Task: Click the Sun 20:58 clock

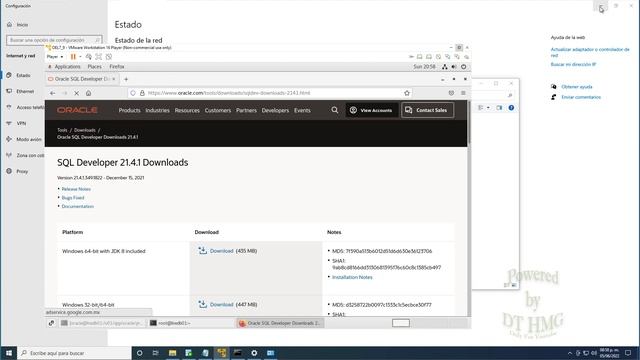Action: point(424,67)
